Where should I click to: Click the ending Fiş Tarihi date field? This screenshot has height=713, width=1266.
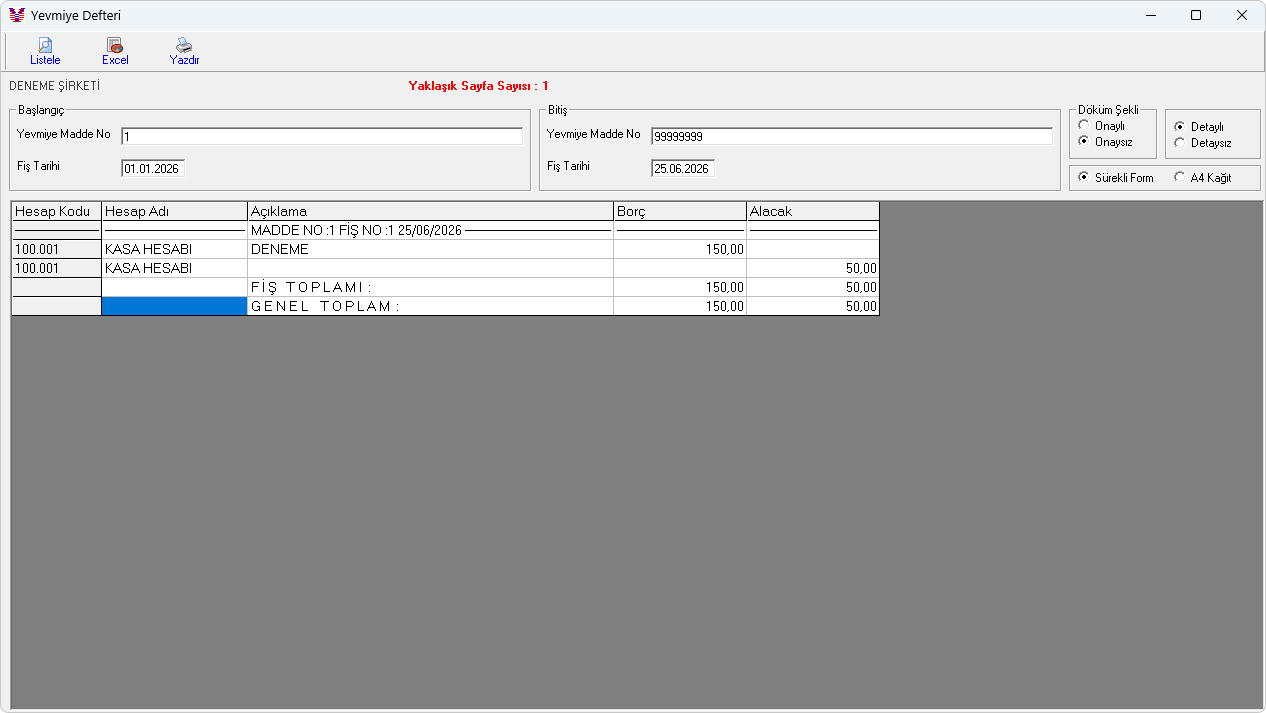(683, 169)
